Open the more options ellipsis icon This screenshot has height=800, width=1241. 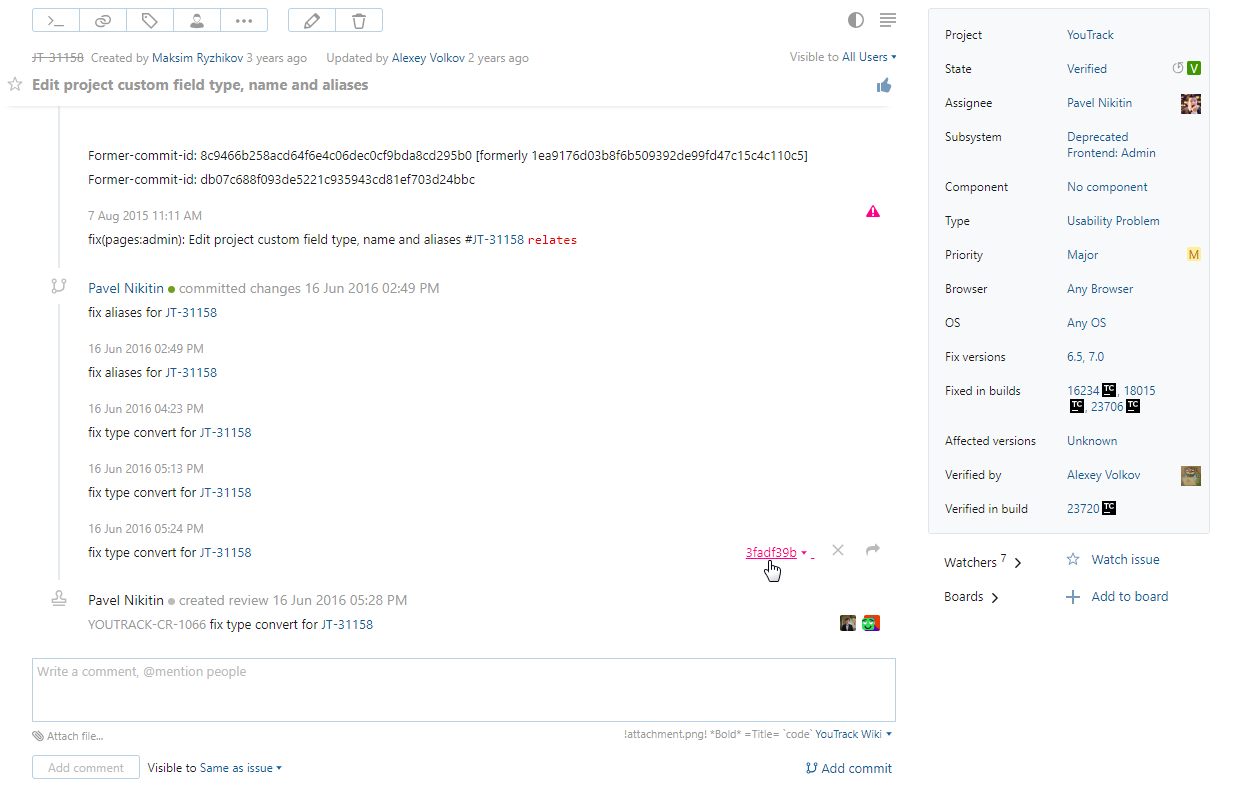pyautogui.click(x=243, y=19)
